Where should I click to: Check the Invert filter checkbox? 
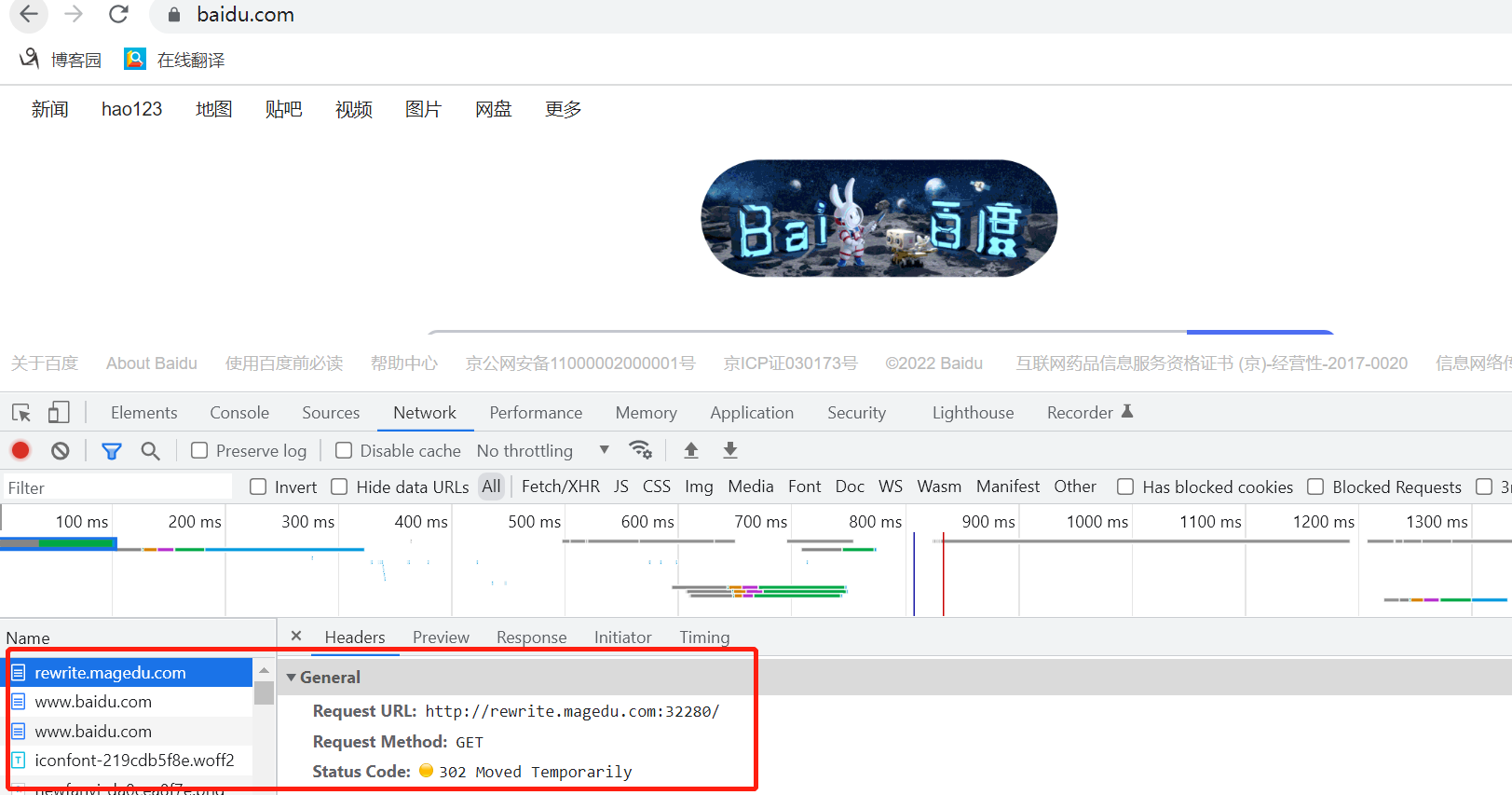point(258,487)
